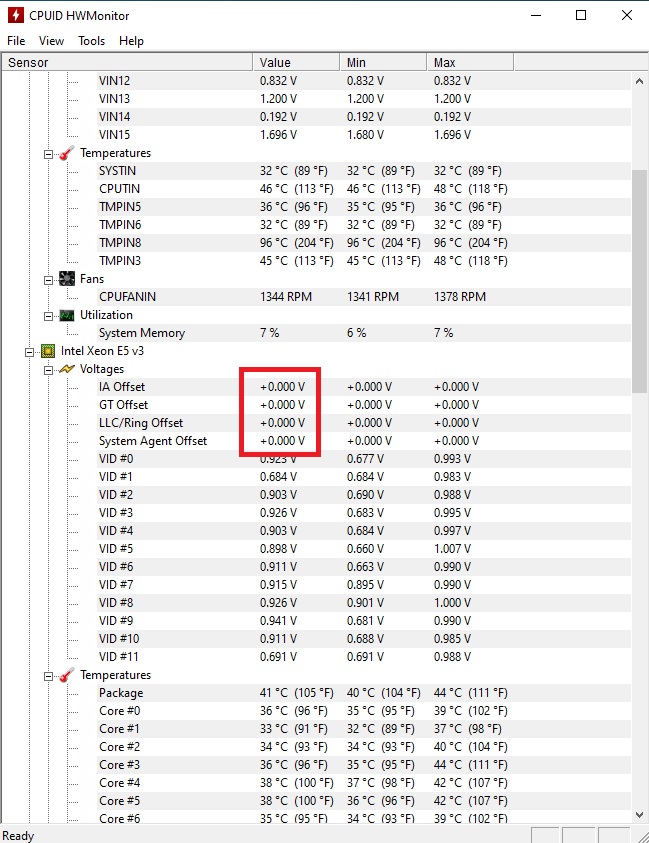649x843 pixels.
Task: Click the lower CPU Temperatures thermometer icon
Action: (67, 675)
